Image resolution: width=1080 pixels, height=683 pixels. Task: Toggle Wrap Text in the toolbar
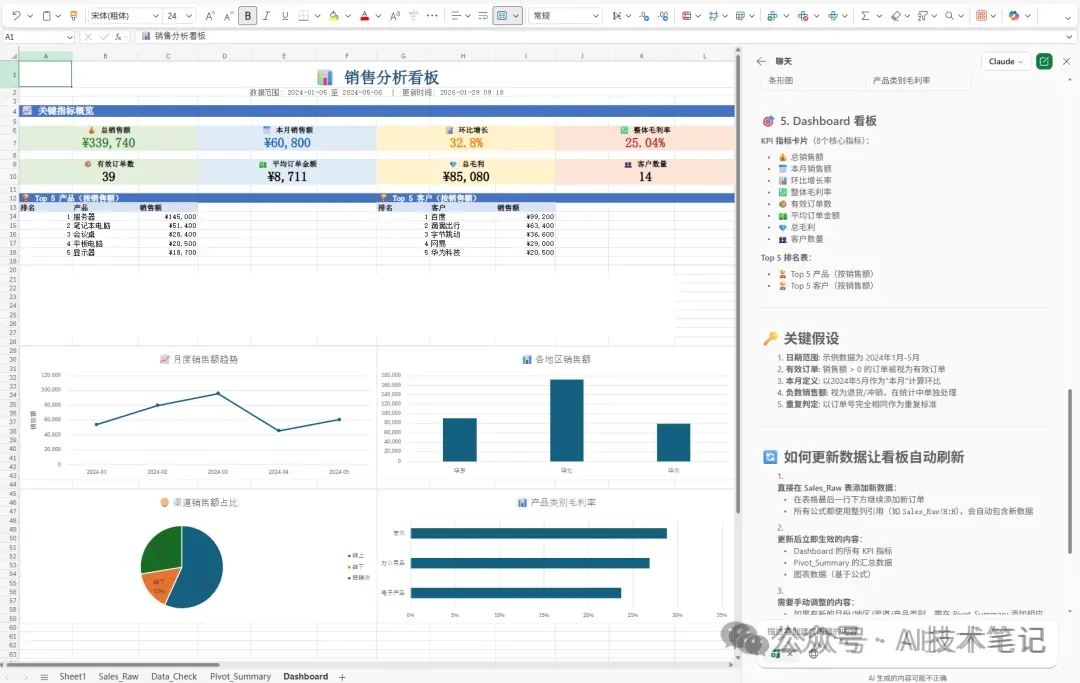point(483,15)
